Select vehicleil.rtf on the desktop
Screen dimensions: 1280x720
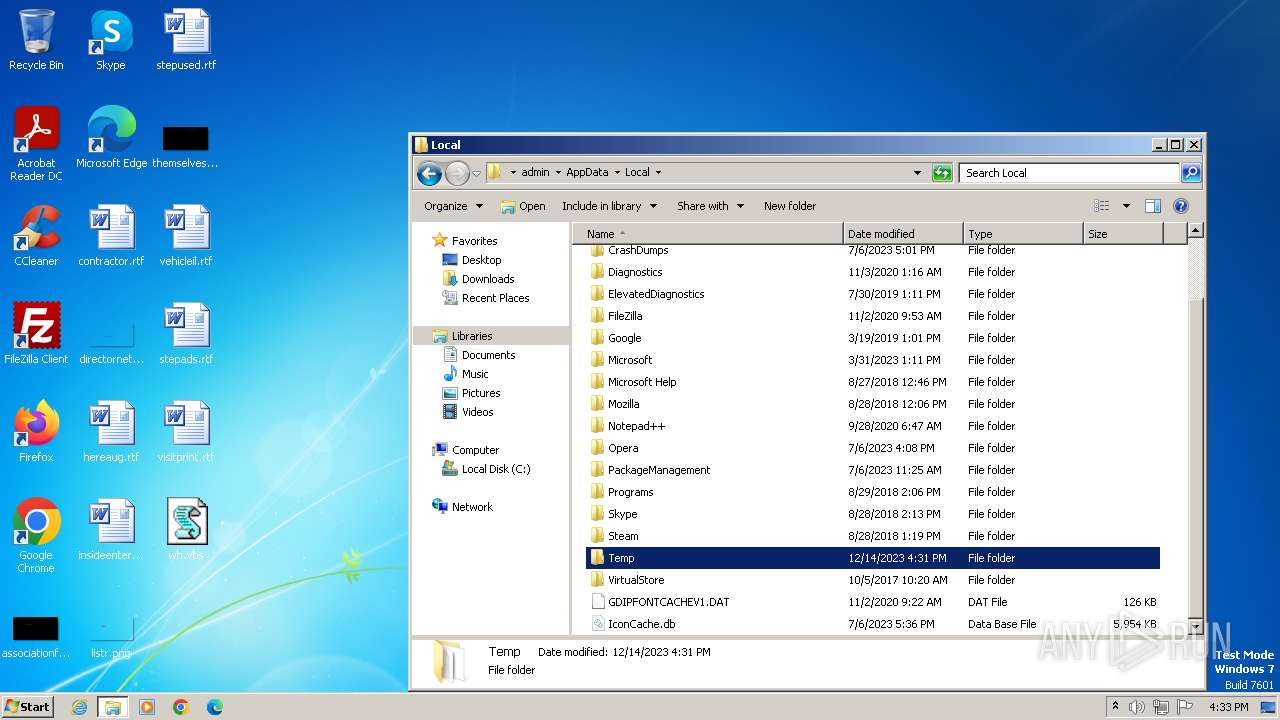(x=186, y=235)
